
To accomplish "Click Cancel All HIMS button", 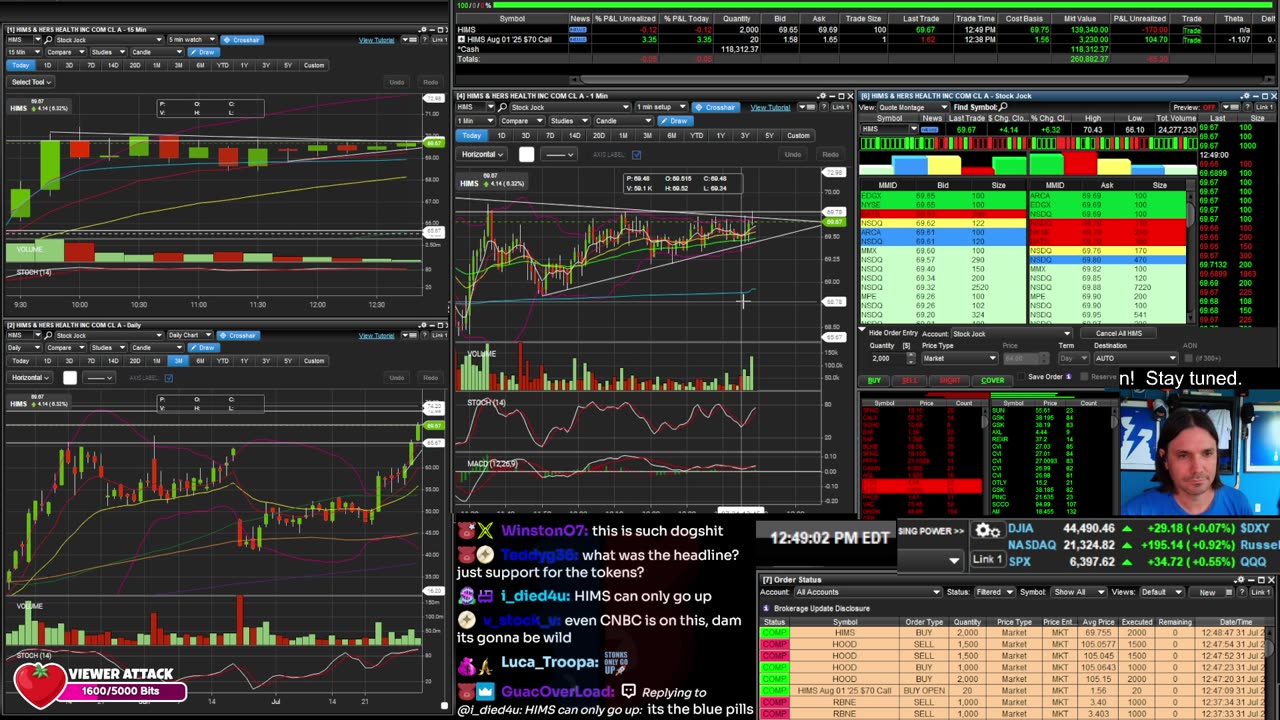I will click(1119, 333).
